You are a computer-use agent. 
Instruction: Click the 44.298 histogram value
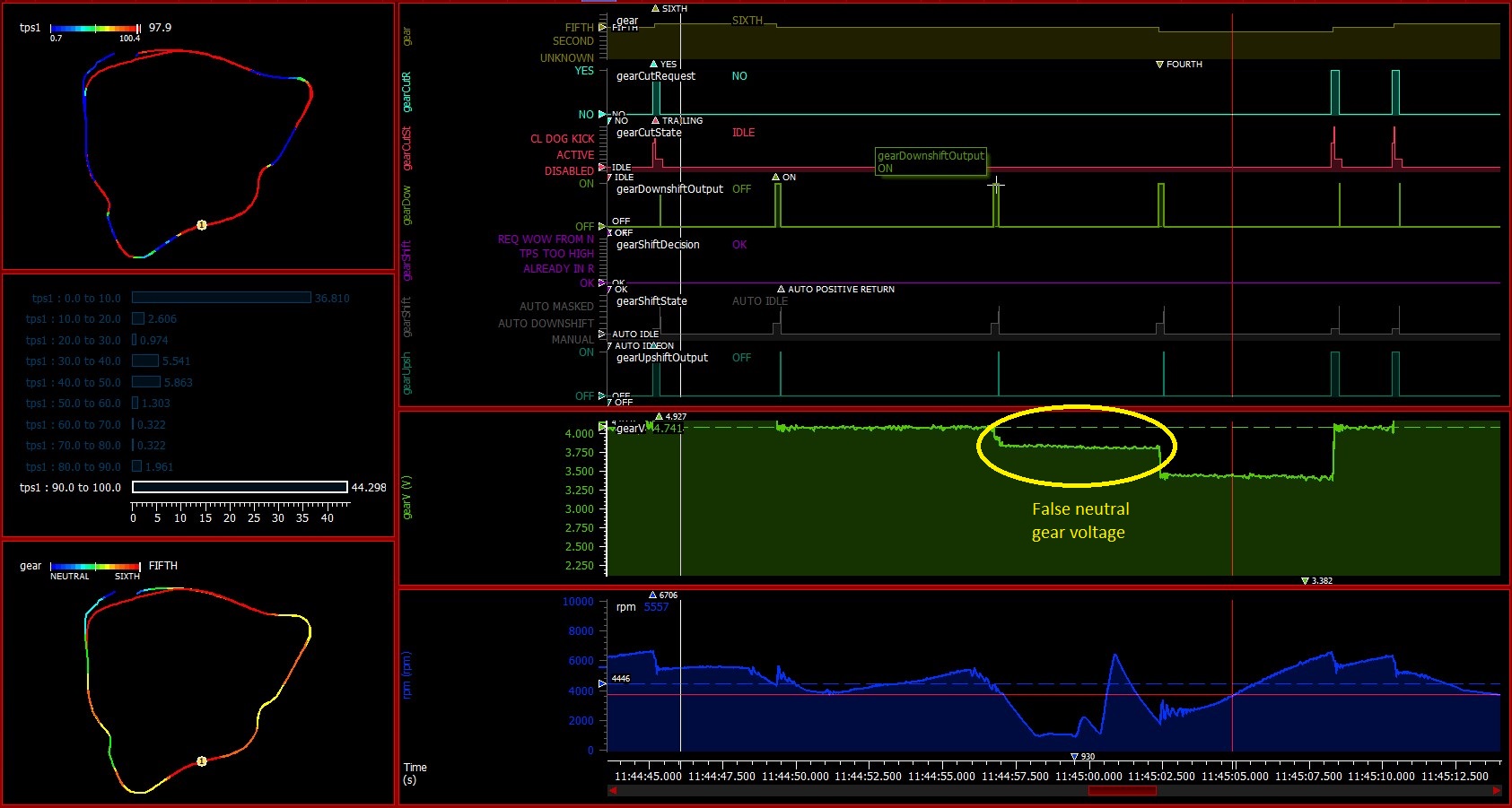369,488
